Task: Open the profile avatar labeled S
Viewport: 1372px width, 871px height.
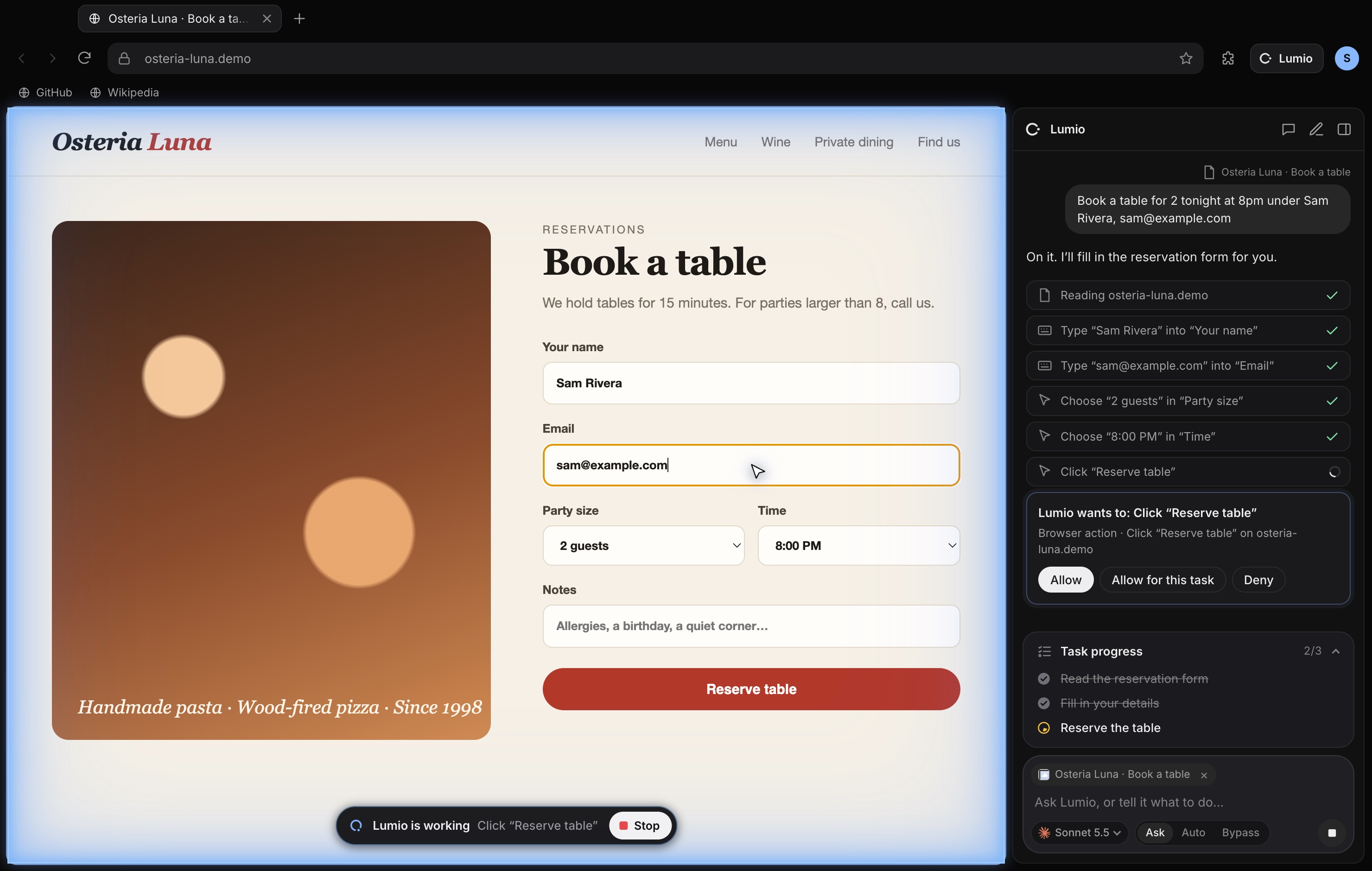Action: [1347, 58]
